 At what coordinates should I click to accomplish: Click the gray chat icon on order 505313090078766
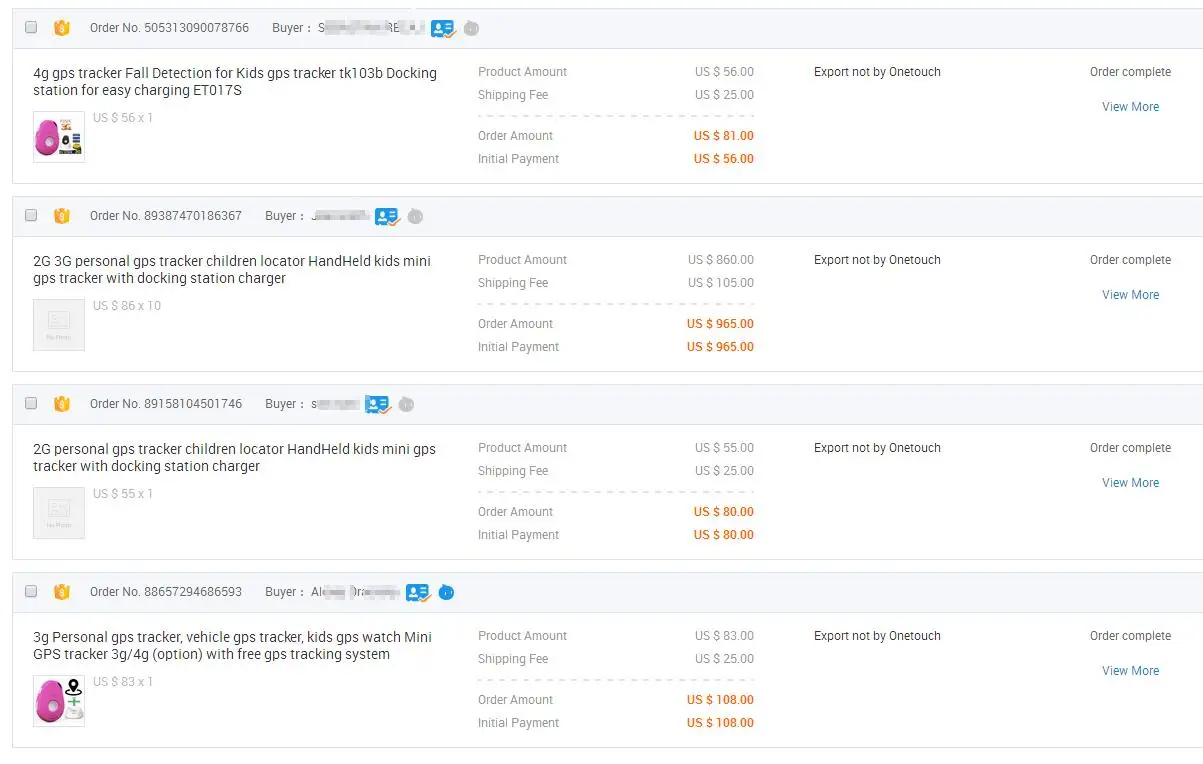(471, 29)
